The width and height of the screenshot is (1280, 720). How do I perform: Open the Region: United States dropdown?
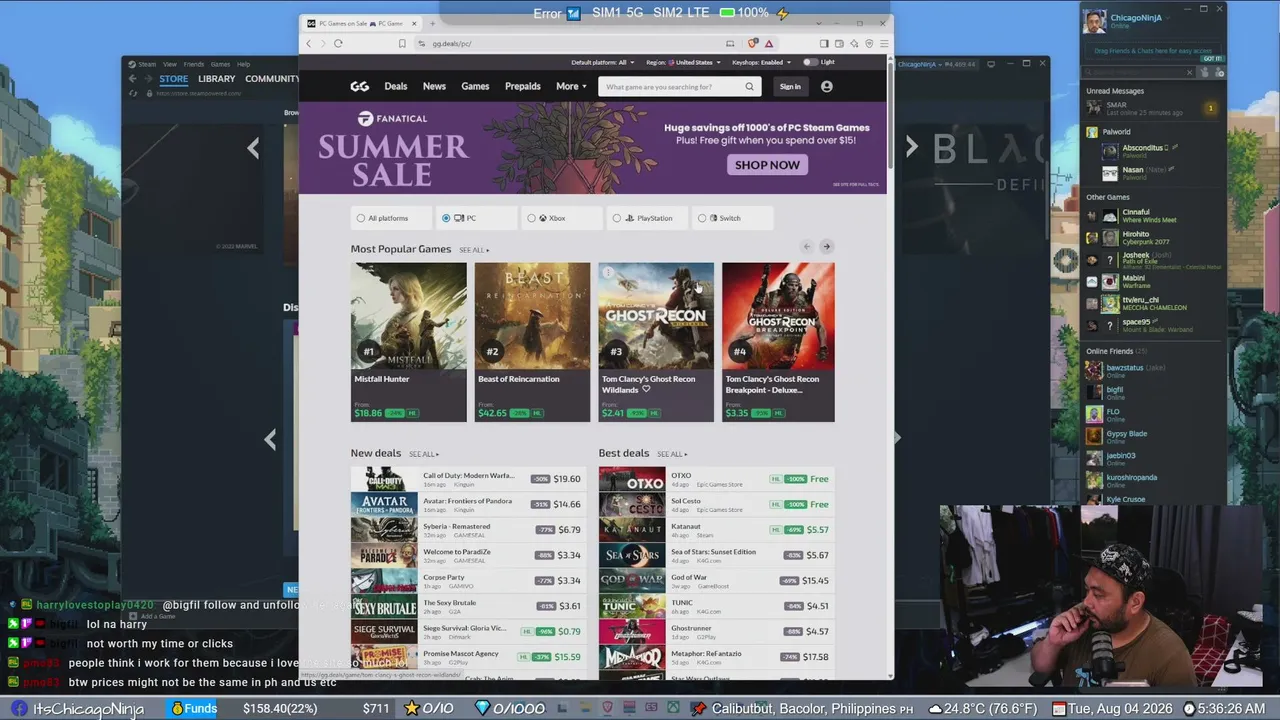(x=683, y=62)
